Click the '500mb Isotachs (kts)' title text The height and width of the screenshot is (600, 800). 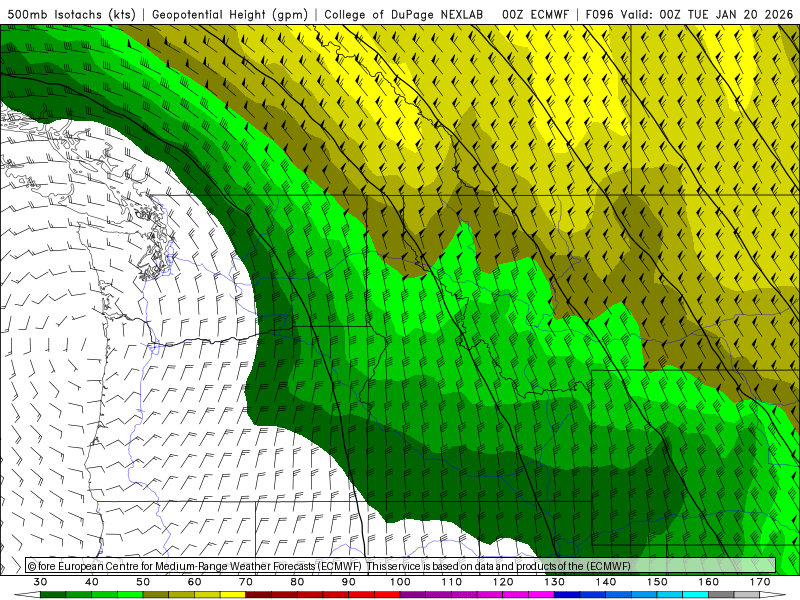coord(71,14)
